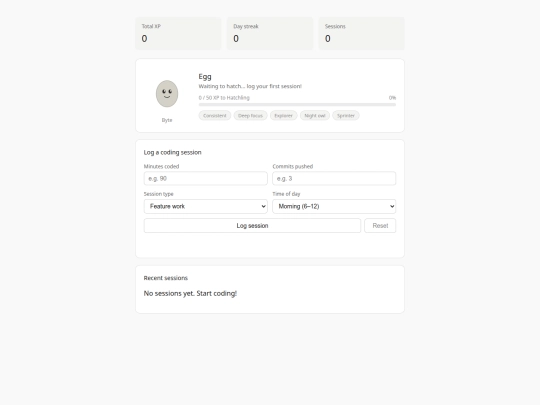Select the Night owl trait badge
The width and height of the screenshot is (540, 405).
(x=315, y=116)
